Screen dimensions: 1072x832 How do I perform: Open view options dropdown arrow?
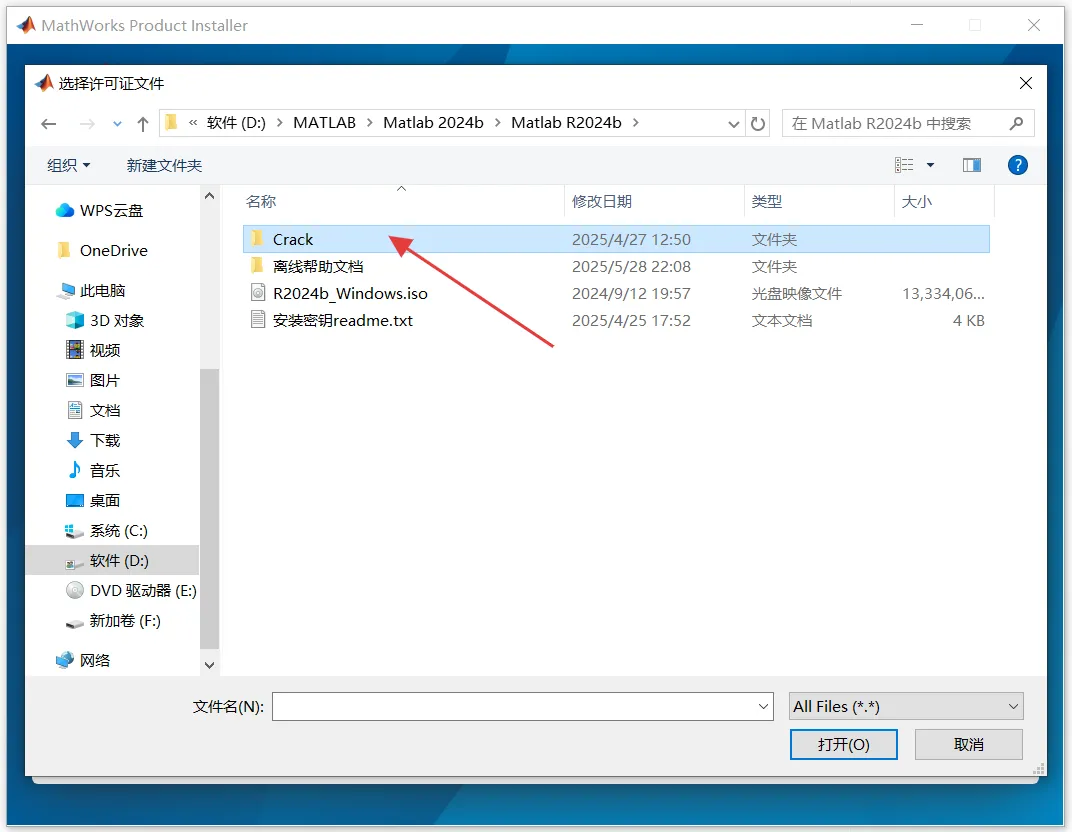[930, 165]
